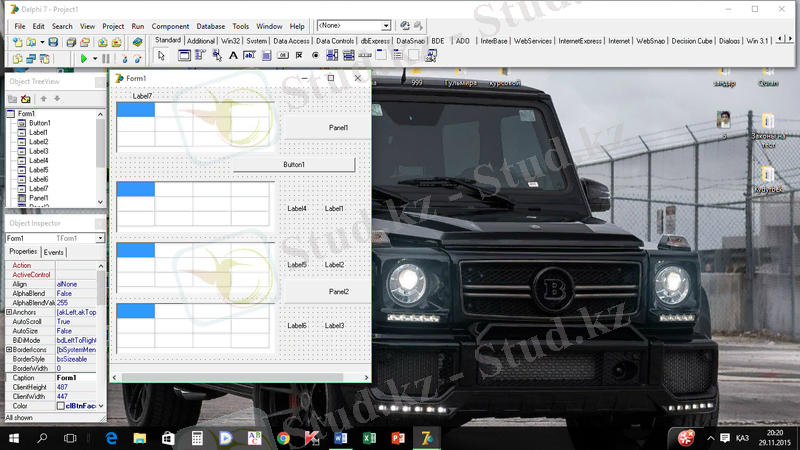Click Panel2 on Form1

pos(327,291)
